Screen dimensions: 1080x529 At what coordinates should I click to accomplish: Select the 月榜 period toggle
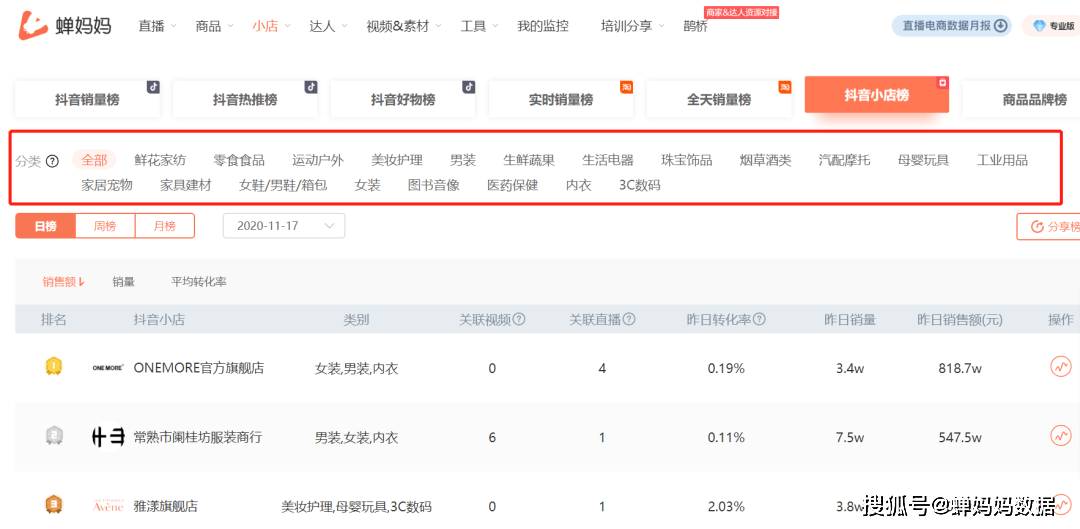point(165,226)
